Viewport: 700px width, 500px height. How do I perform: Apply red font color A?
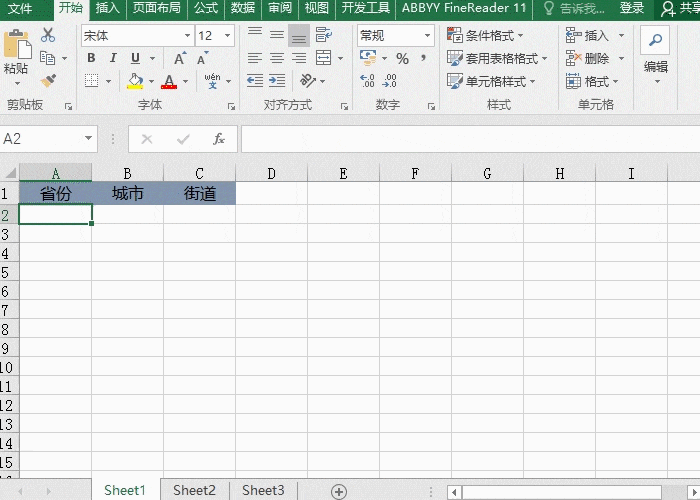click(169, 81)
